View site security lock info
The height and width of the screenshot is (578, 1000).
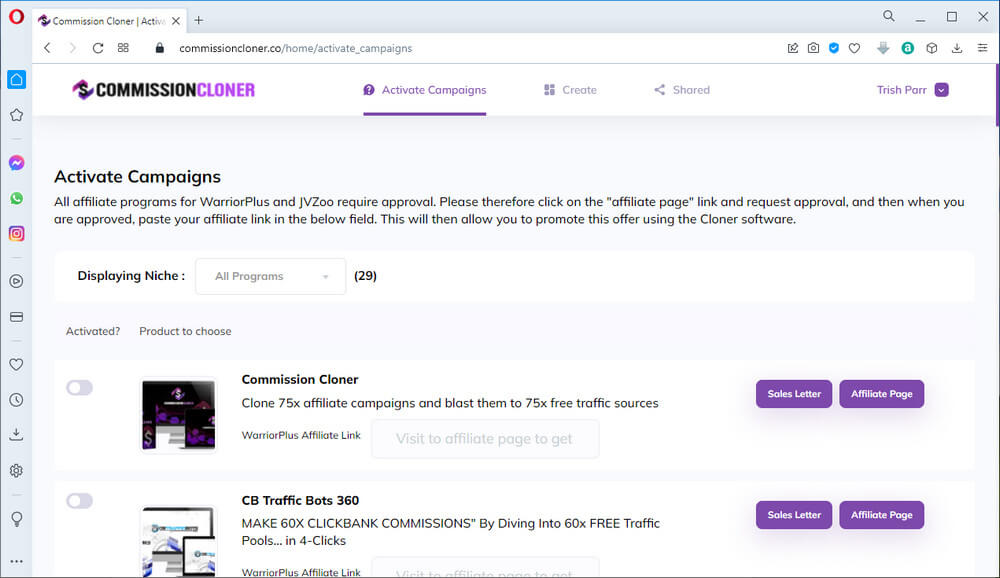point(160,48)
